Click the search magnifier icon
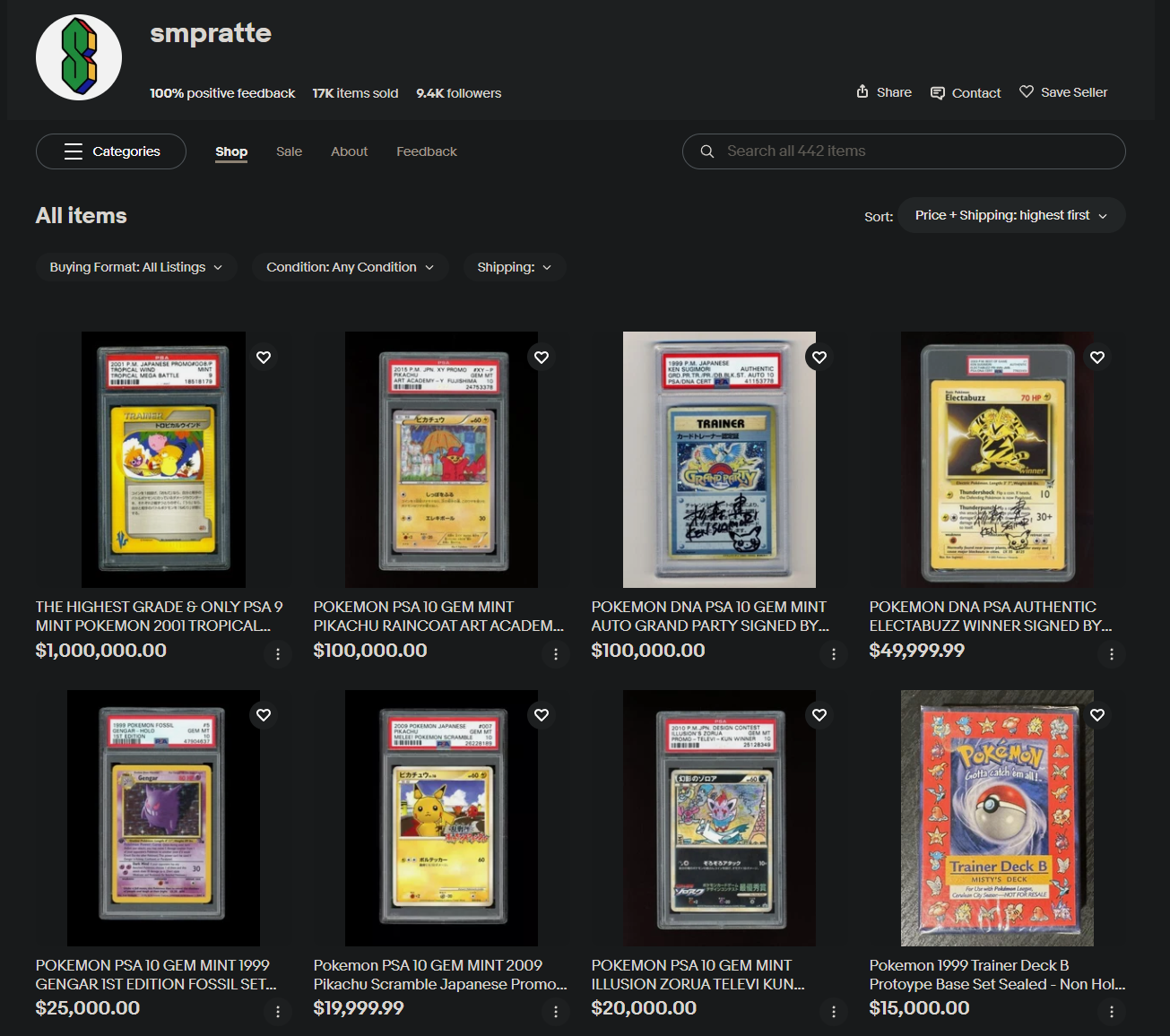Image resolution: width=1170 pixels, height=1036 pixels. coord(707,151)
